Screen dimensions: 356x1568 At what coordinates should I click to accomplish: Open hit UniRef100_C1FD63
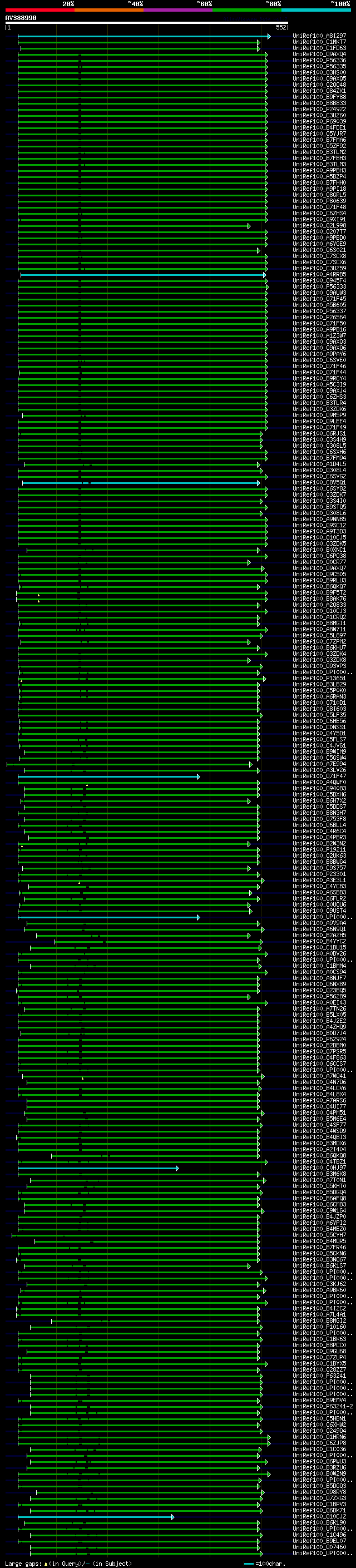coord(319,48)
